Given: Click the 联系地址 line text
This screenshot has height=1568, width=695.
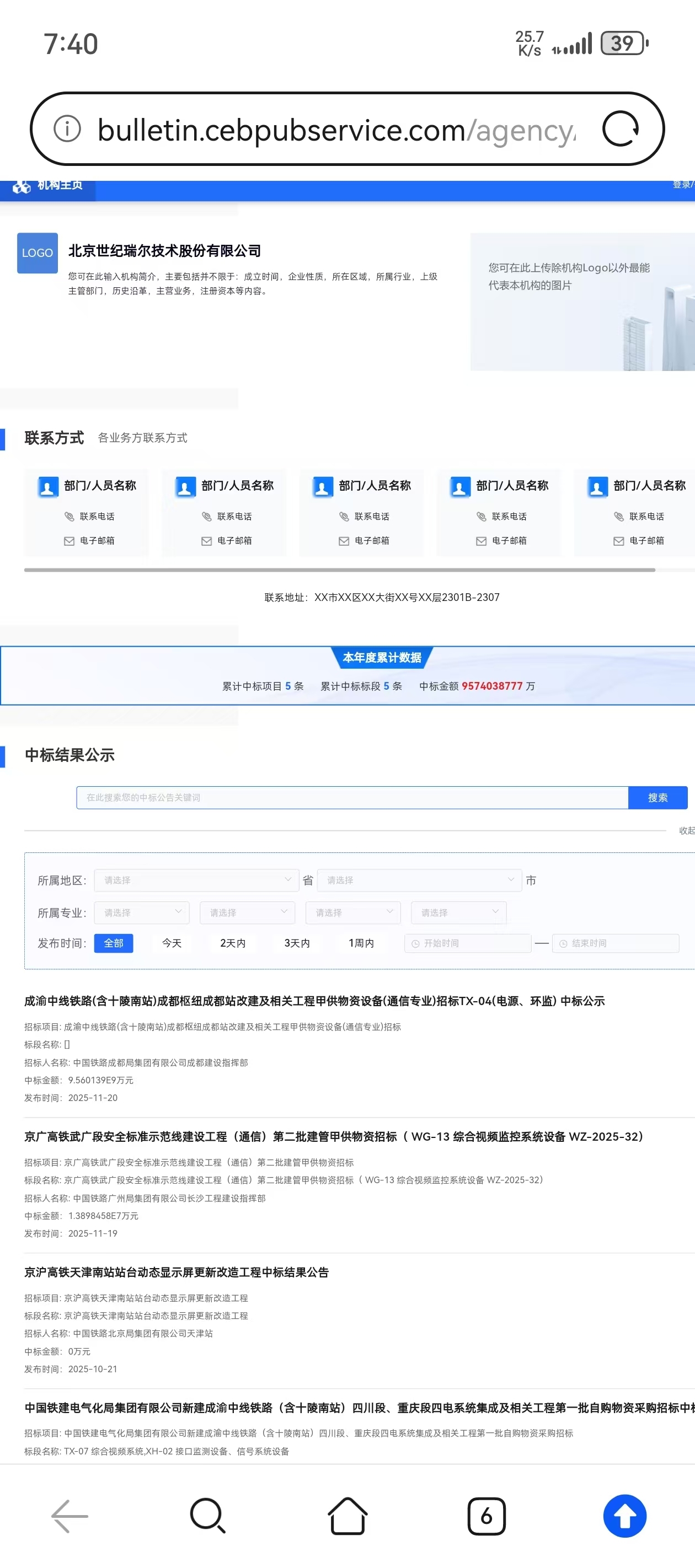Looking at the screenshot, I should pos(382,597).
